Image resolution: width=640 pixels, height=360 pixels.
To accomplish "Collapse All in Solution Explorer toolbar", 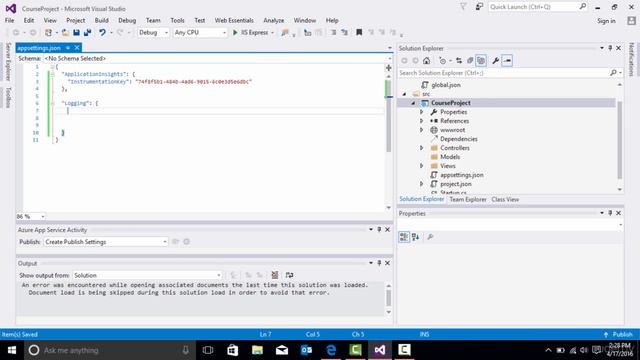I will pos(470,61).
